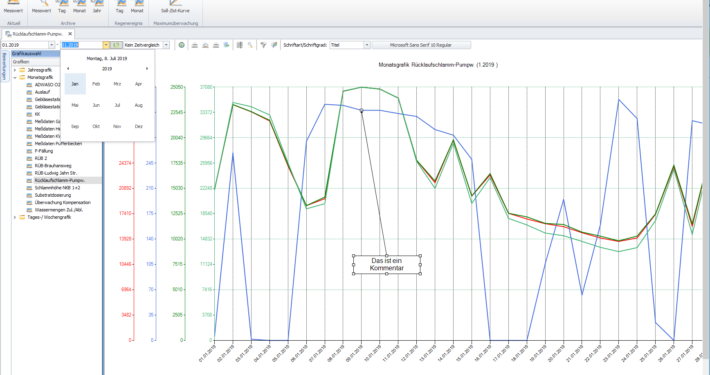The width and height of the screenshot is (710, 375).
Task: Open the Tag archive graphic
Action: (x=62, y=7)
